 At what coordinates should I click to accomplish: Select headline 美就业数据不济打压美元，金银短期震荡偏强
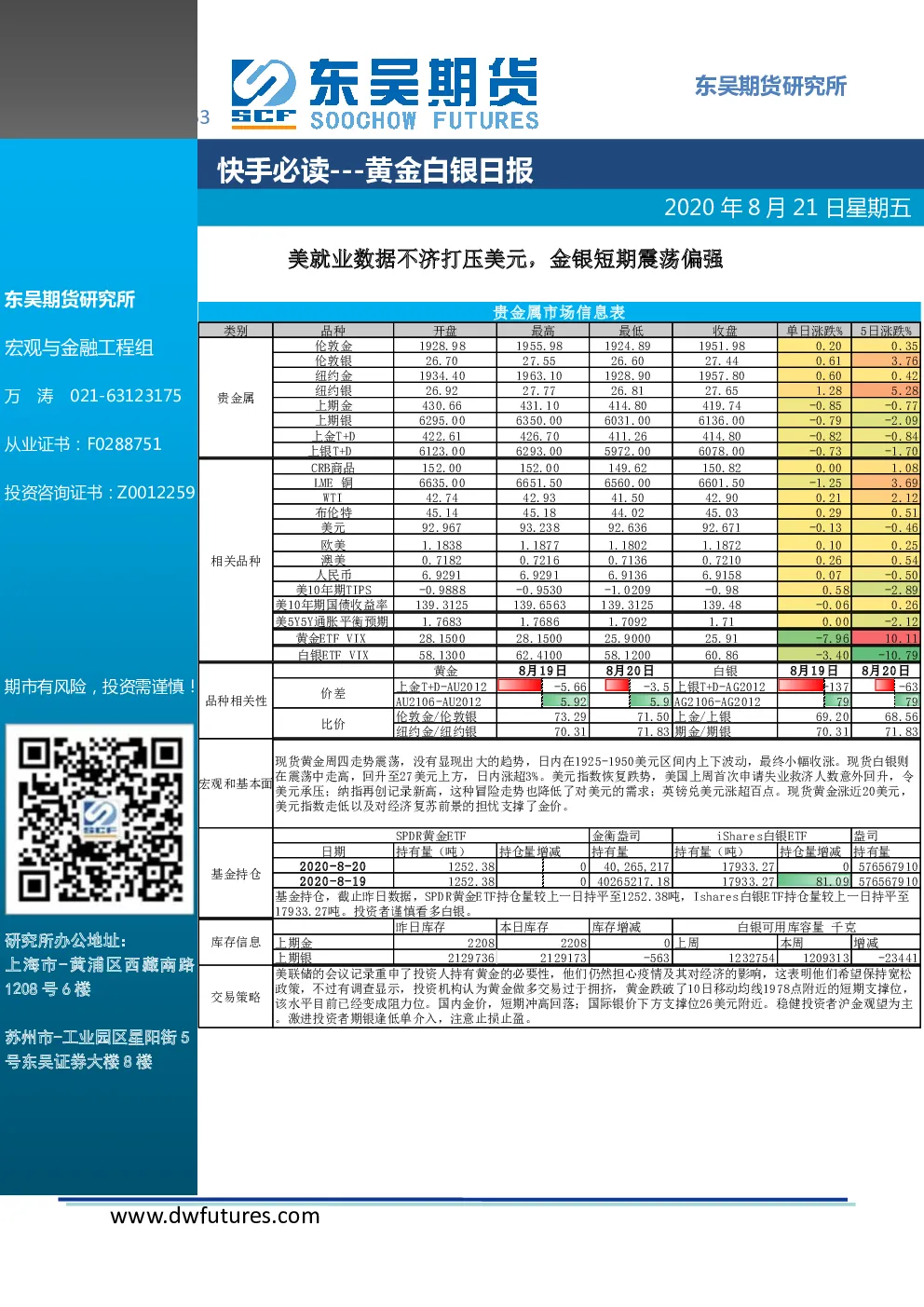tap(506, 259)
